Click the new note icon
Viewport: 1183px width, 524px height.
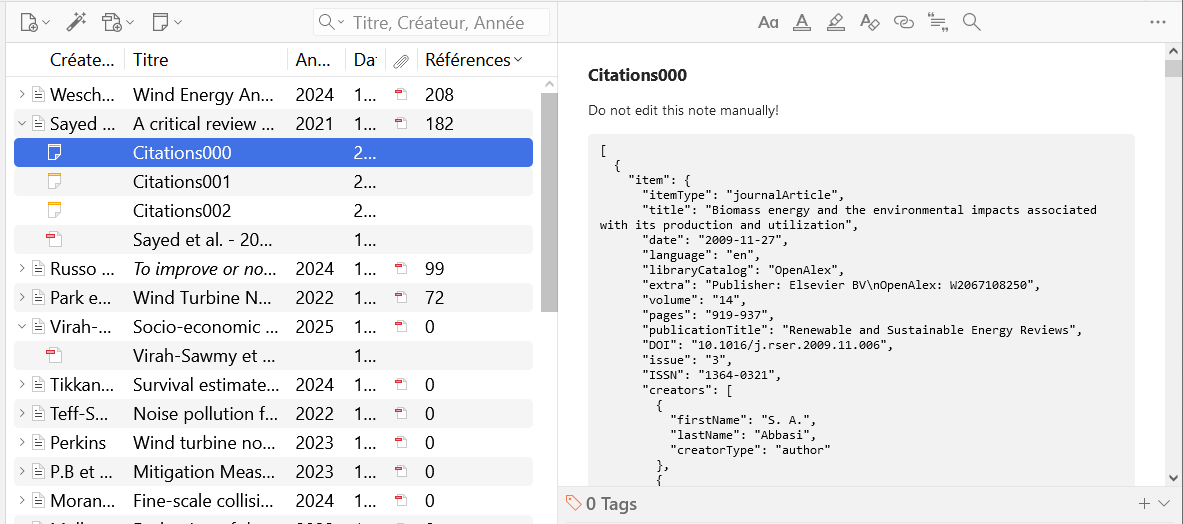(x=166, y=22)
